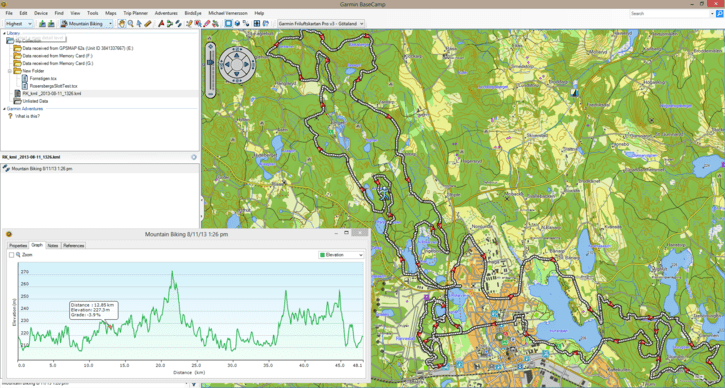The width and height of the screenshot is (725, 388).
Task: Open the search field dropdown arrow
Action: point(713,14)
